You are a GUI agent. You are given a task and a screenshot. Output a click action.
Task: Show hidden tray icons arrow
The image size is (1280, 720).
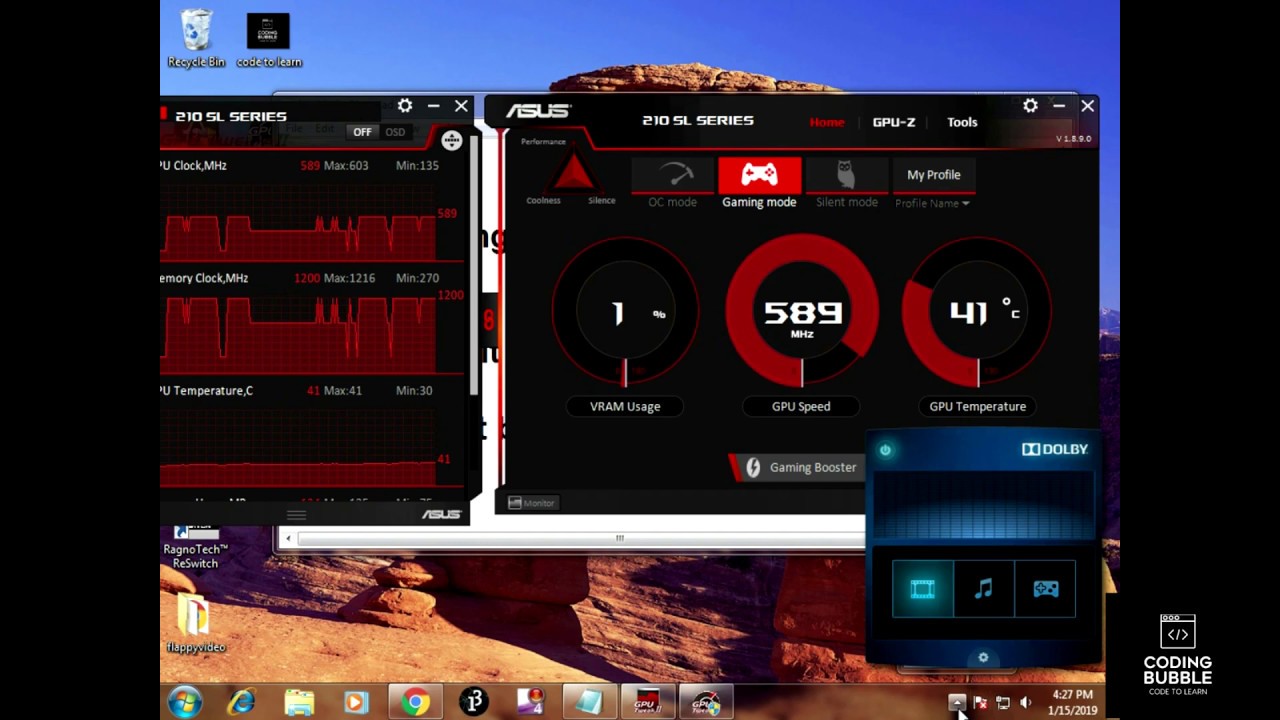click(957, 703)
